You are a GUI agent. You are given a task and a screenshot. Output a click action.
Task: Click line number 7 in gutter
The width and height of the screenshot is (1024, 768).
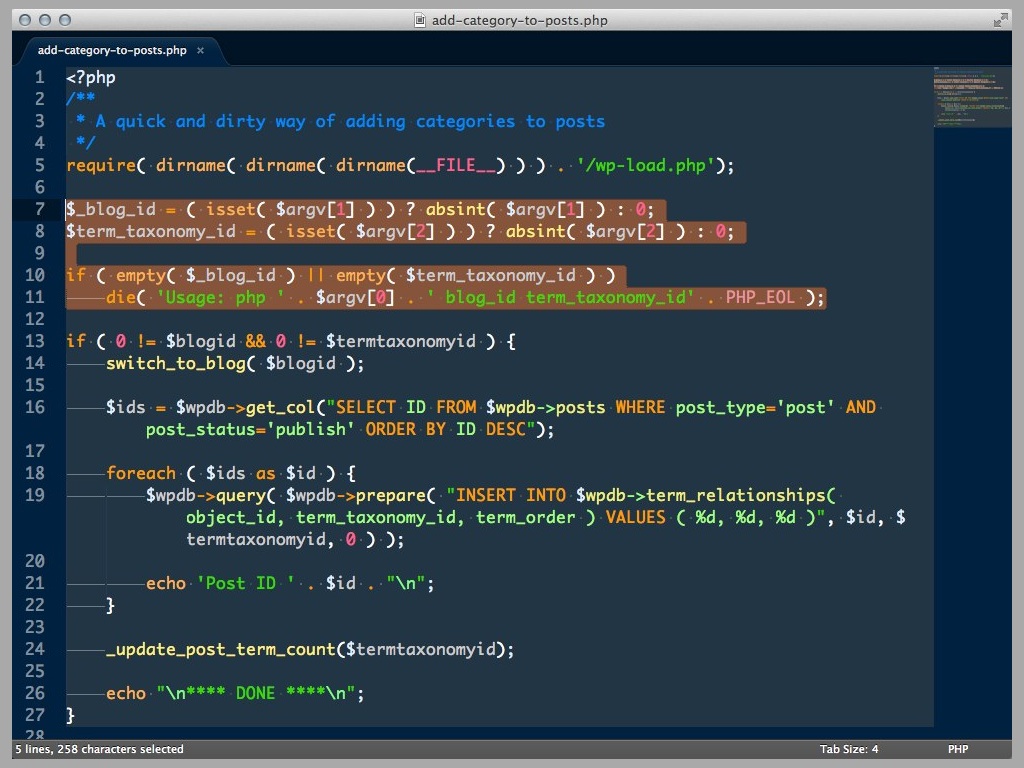40,209
